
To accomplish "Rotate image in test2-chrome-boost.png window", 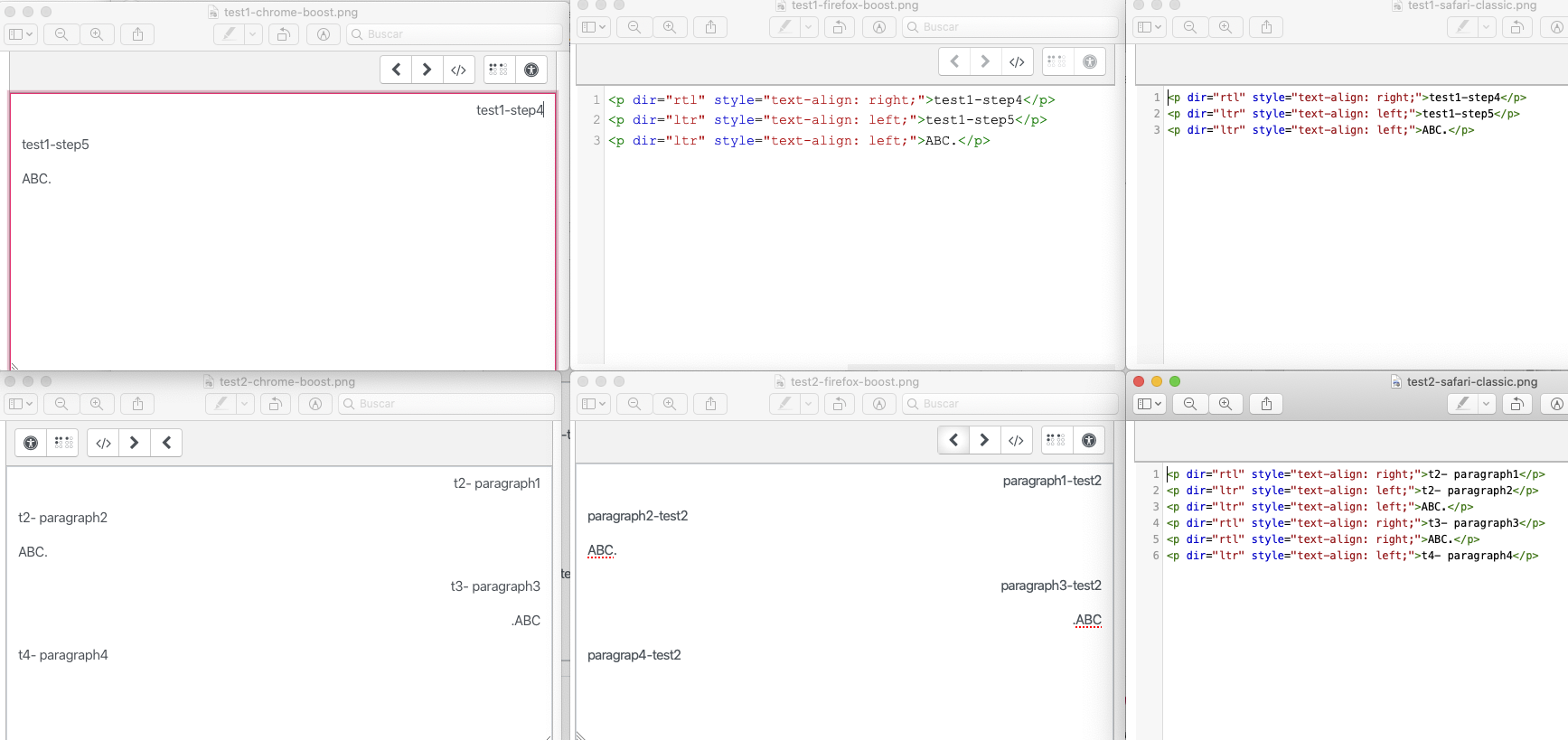I will point(275,404).
